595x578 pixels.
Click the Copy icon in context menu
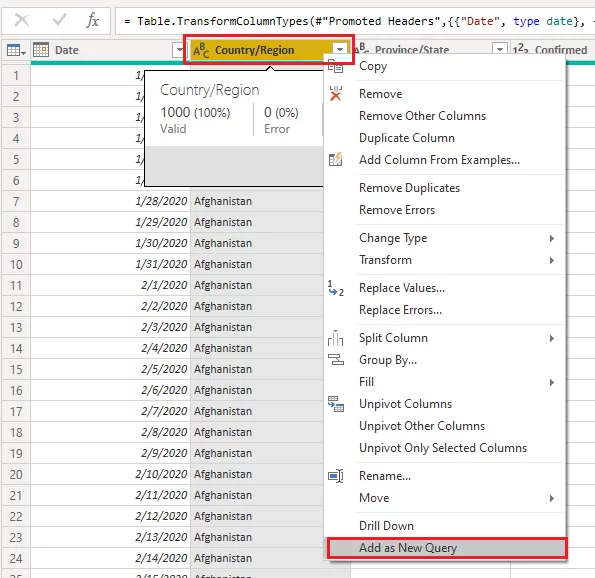335,66
